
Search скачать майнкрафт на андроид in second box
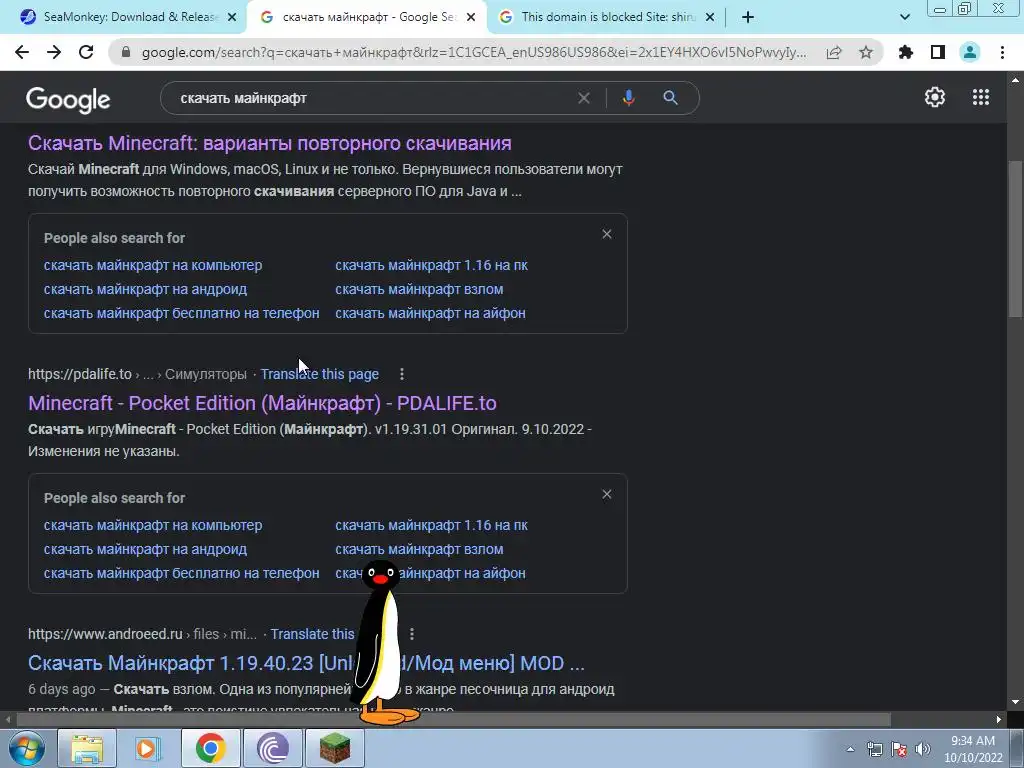(145, 549)
